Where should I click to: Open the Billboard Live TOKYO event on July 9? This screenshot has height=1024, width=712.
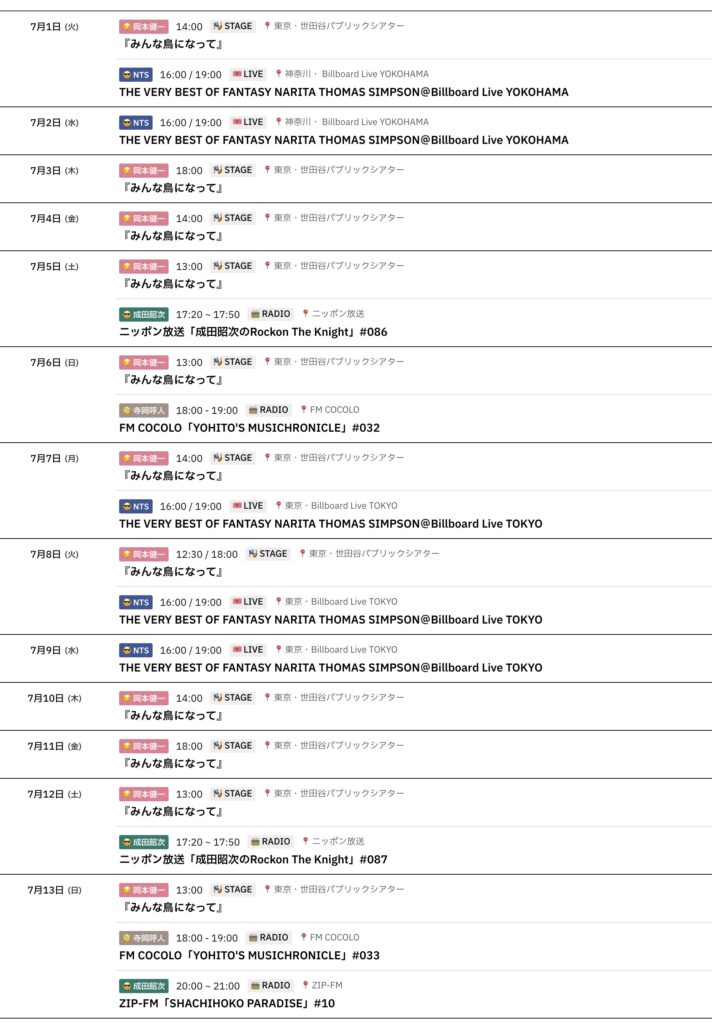tap(330, 668)
